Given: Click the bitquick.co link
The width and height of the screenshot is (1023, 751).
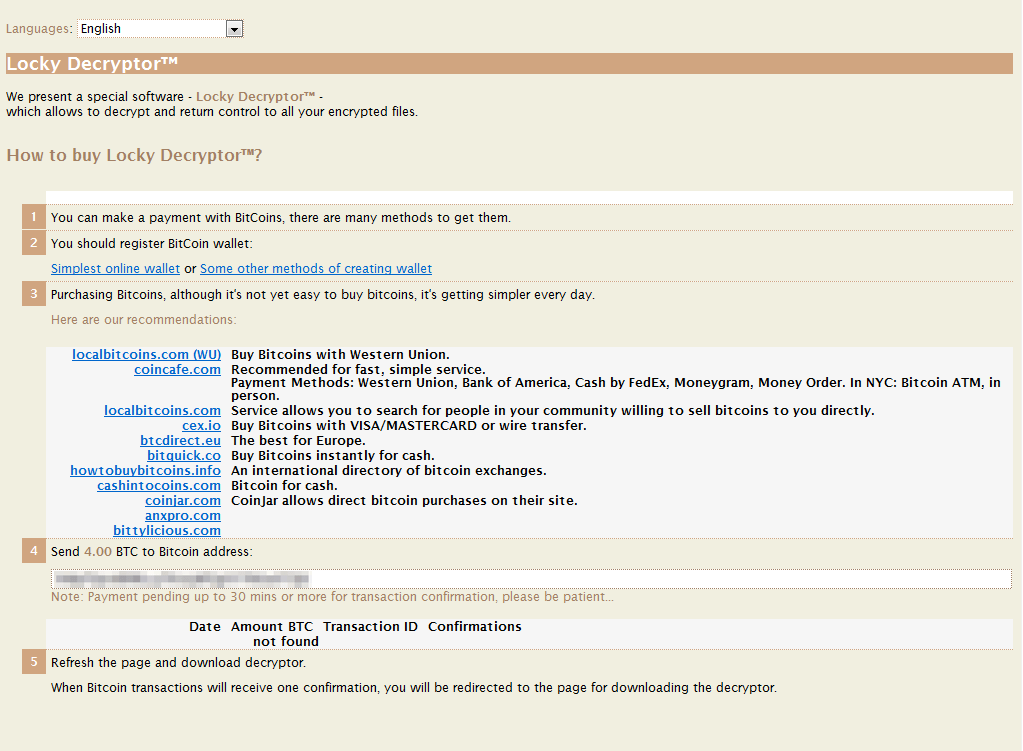Looking at the screenshot, I should click(184, 456).
